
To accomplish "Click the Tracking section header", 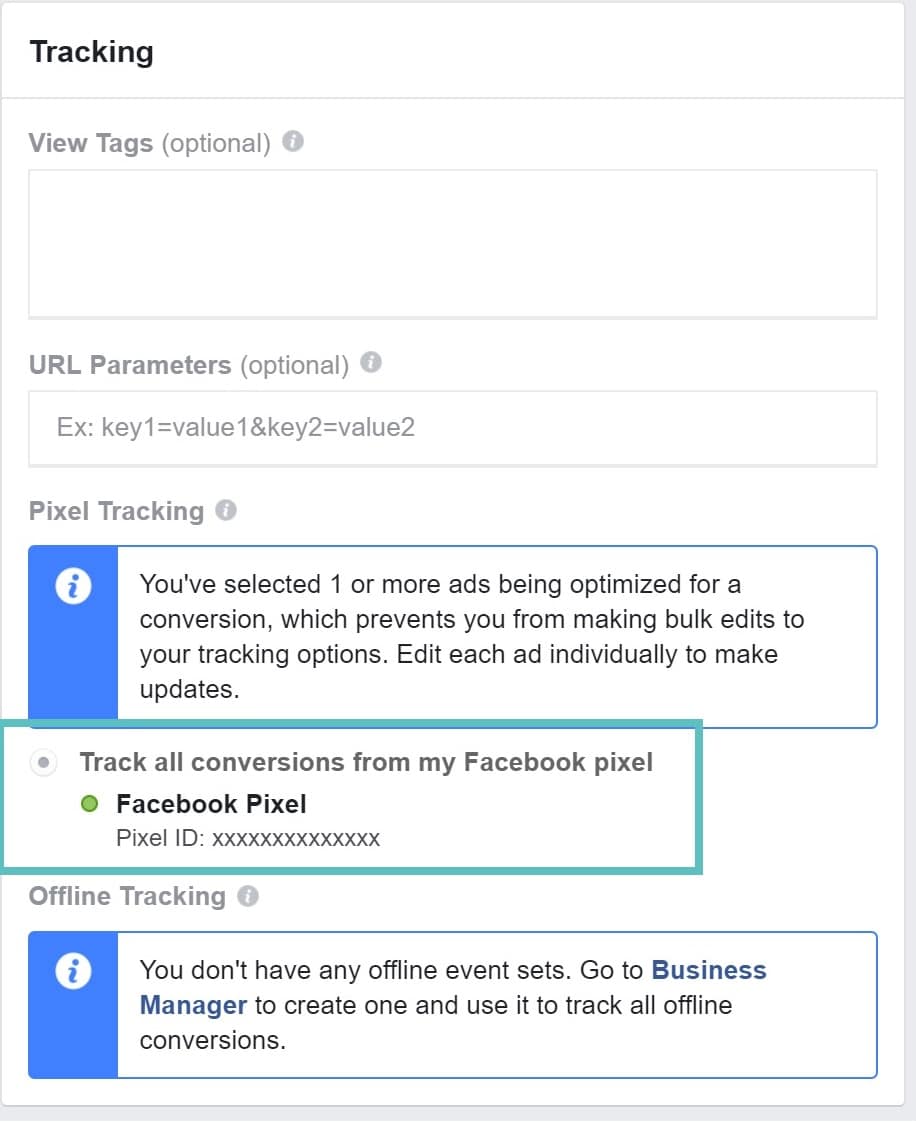I will pos(91,51).
